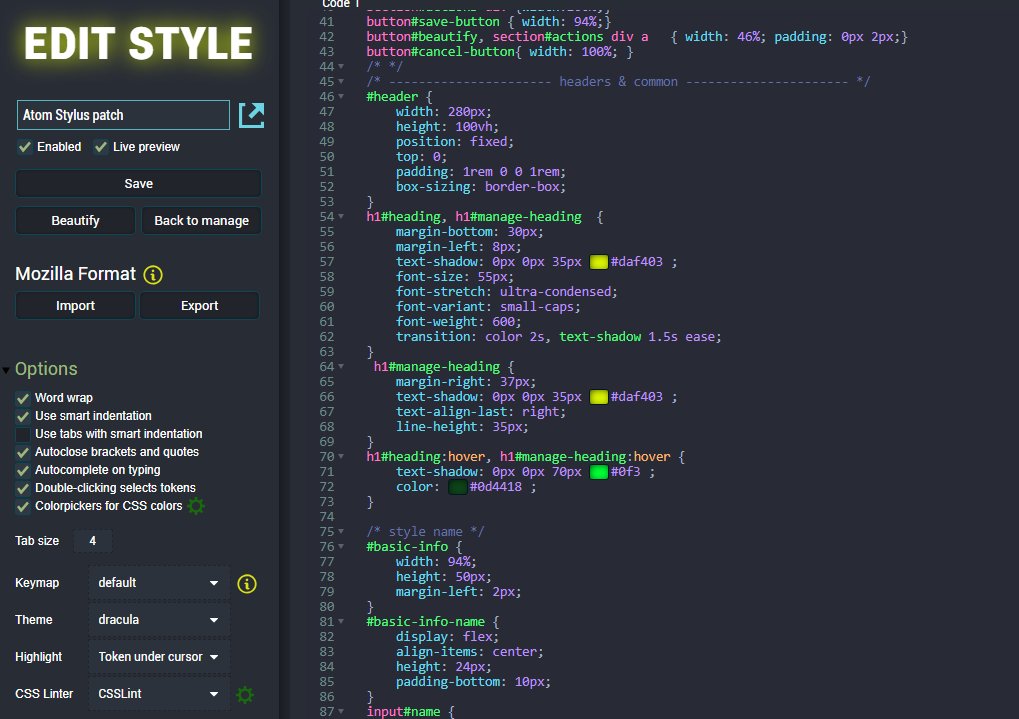This screenshot has width=1019, height=719.
Task: Toggle Live preview off
Action: (101, 147)
